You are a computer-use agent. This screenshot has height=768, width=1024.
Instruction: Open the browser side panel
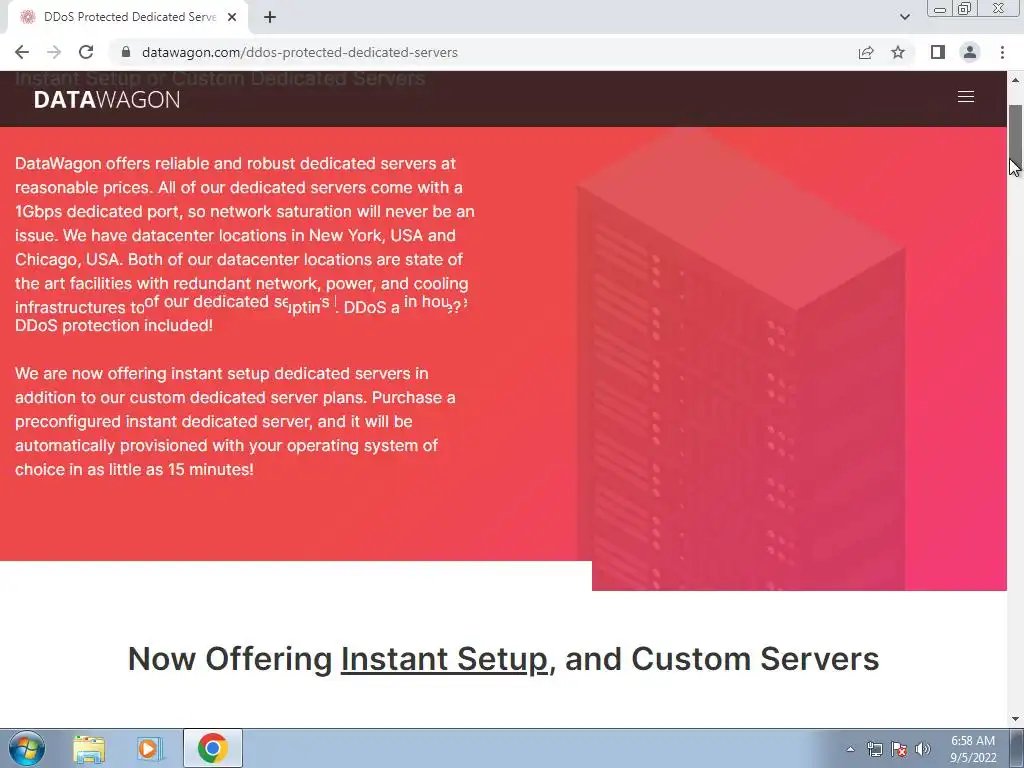coord(938,52)
